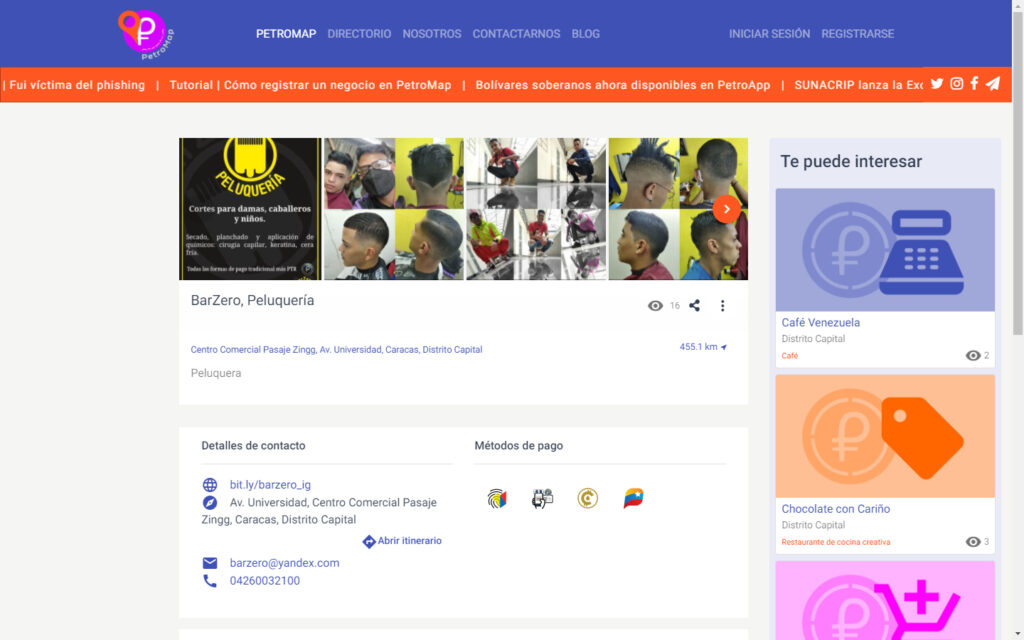
Task: Open the Café Venezuela title link
Action: [x=820, y=322]
